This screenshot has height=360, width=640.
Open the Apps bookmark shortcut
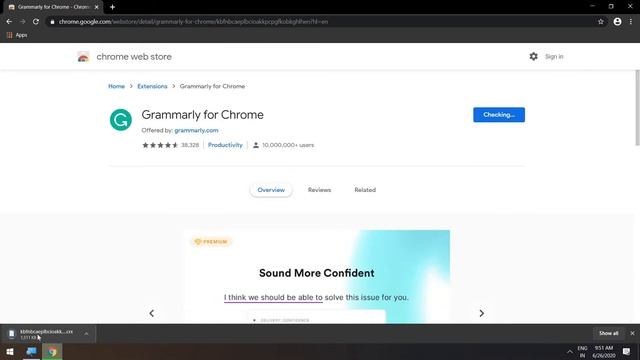point(17,35)
